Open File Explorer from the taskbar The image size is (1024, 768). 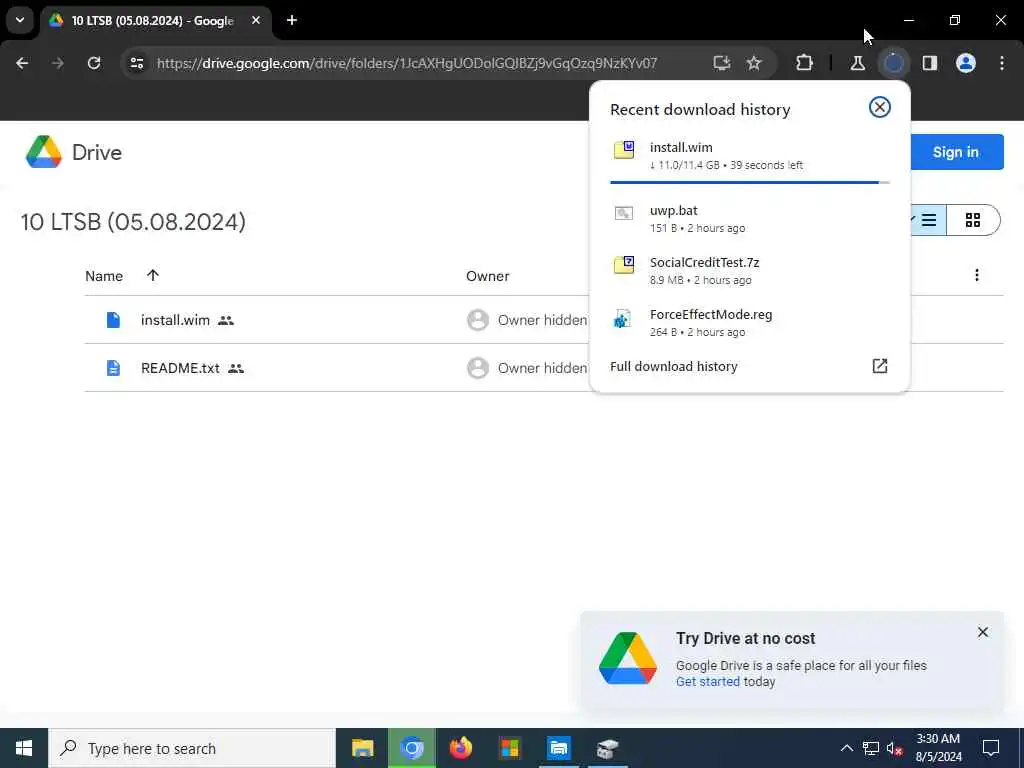click(x=362, y=748)
